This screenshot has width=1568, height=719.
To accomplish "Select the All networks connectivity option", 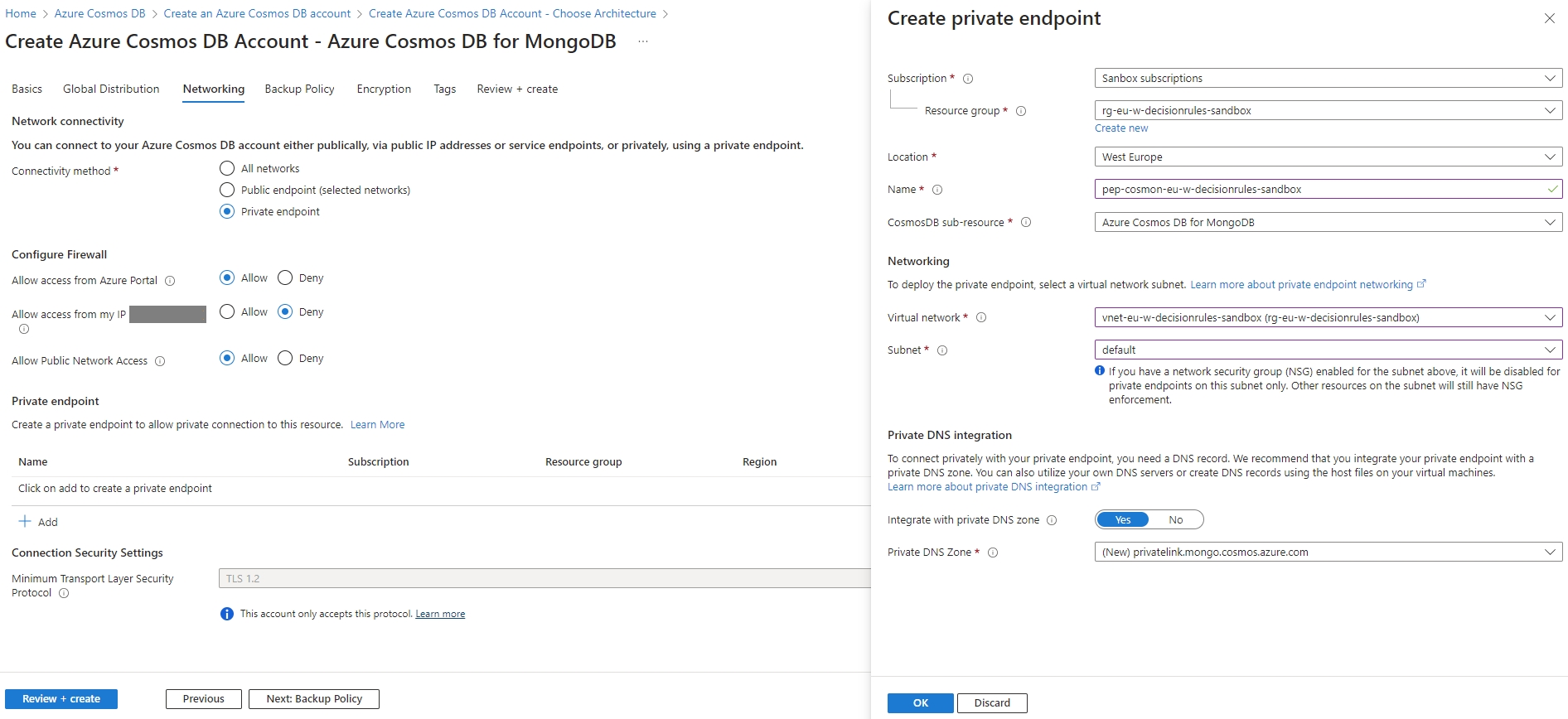I will [x=227, y=168].
